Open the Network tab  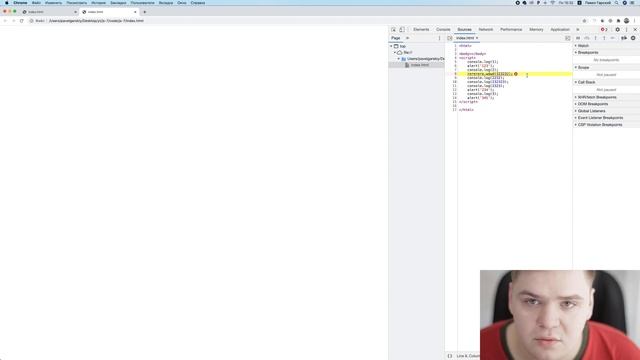(486, 29)
